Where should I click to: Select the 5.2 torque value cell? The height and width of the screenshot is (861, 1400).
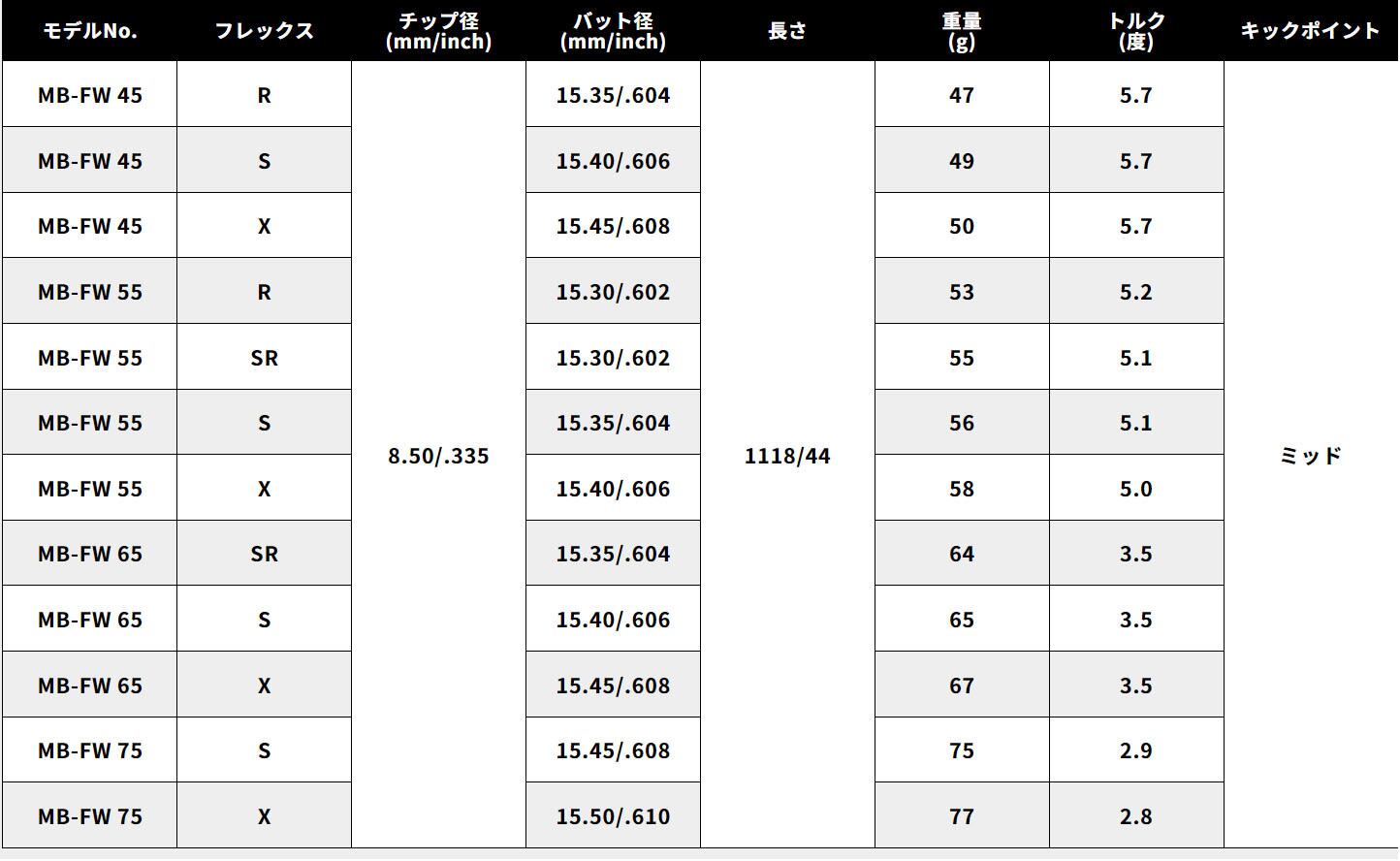coord(1136,292)
